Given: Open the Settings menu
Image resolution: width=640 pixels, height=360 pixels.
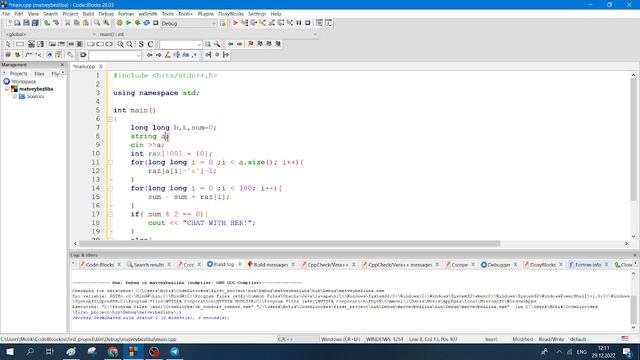Looking at the screenshot, I should [x=257, y=14].
